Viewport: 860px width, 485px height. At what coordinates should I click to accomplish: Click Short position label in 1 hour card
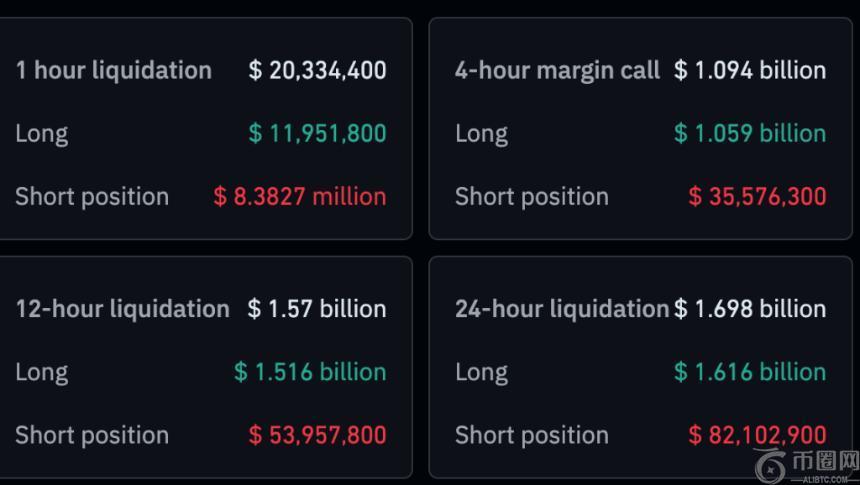point(92,197)
